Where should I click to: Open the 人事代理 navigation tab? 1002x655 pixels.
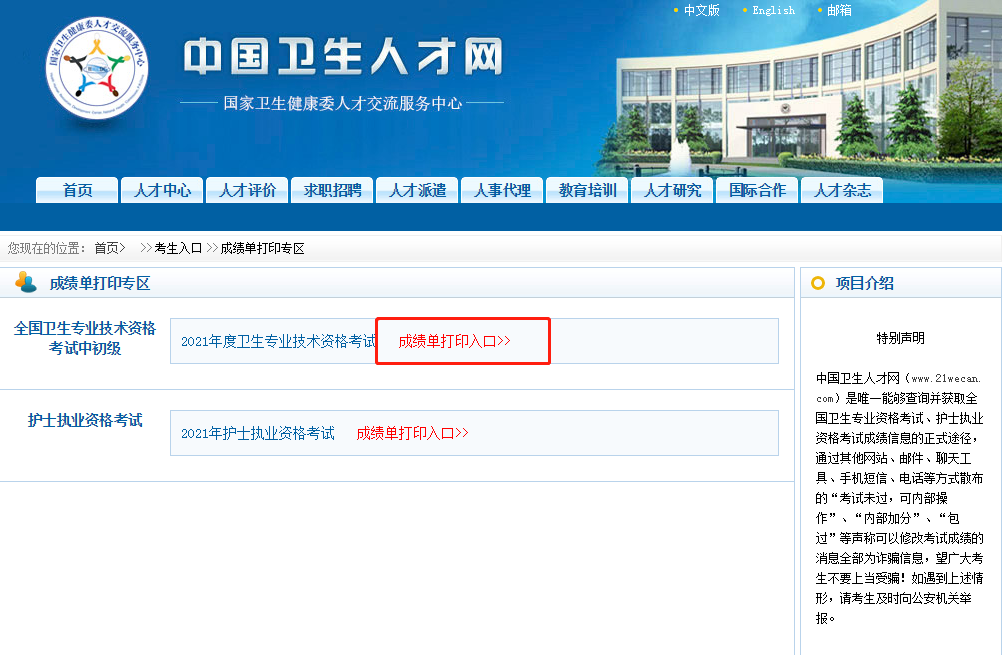click(x=502, y=190)
